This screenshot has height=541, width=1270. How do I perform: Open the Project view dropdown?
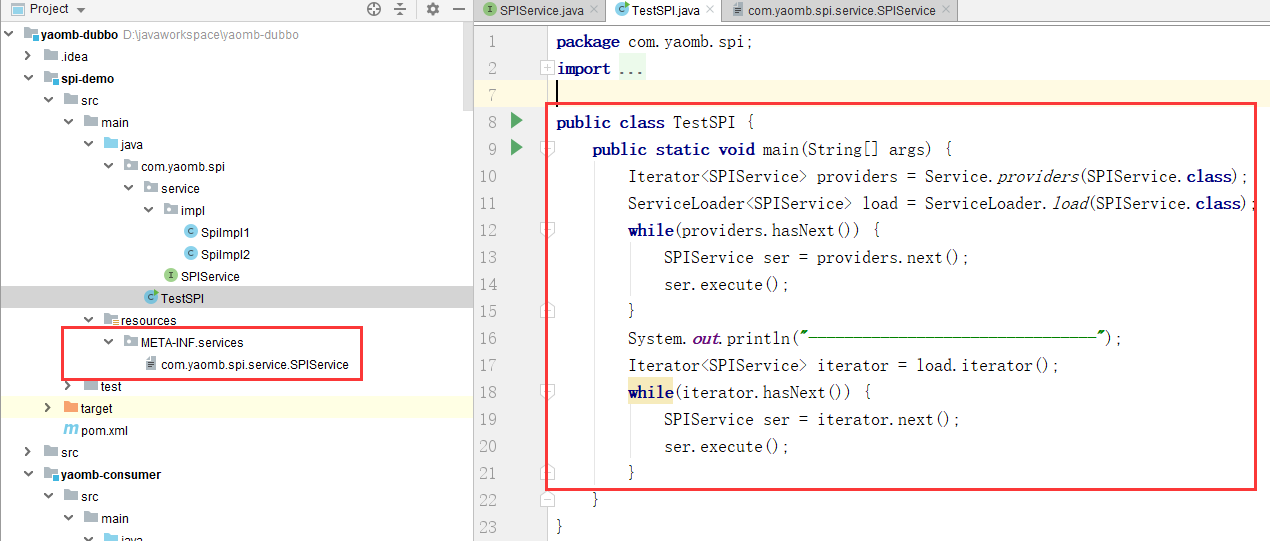[x=80, y=9]
